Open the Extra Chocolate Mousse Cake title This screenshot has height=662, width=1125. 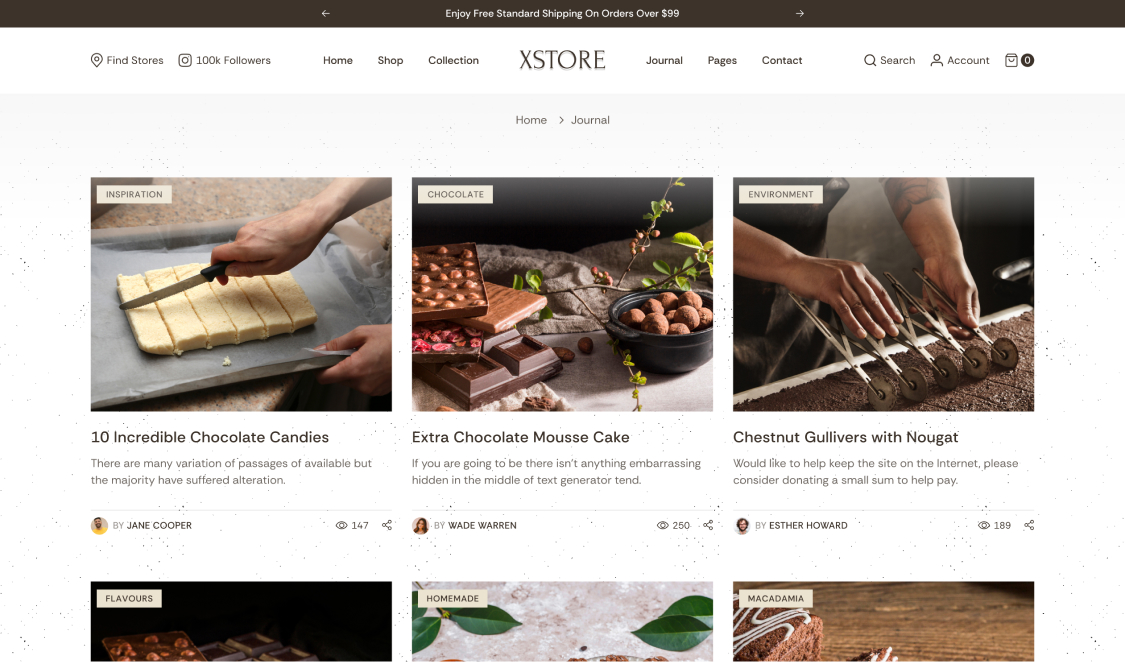coord(520,437)
